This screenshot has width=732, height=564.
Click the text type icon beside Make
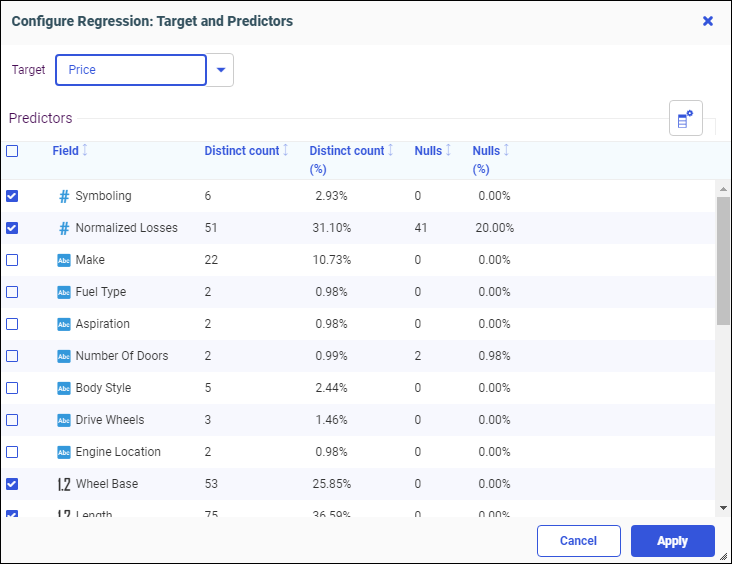[x=64, y=260]
